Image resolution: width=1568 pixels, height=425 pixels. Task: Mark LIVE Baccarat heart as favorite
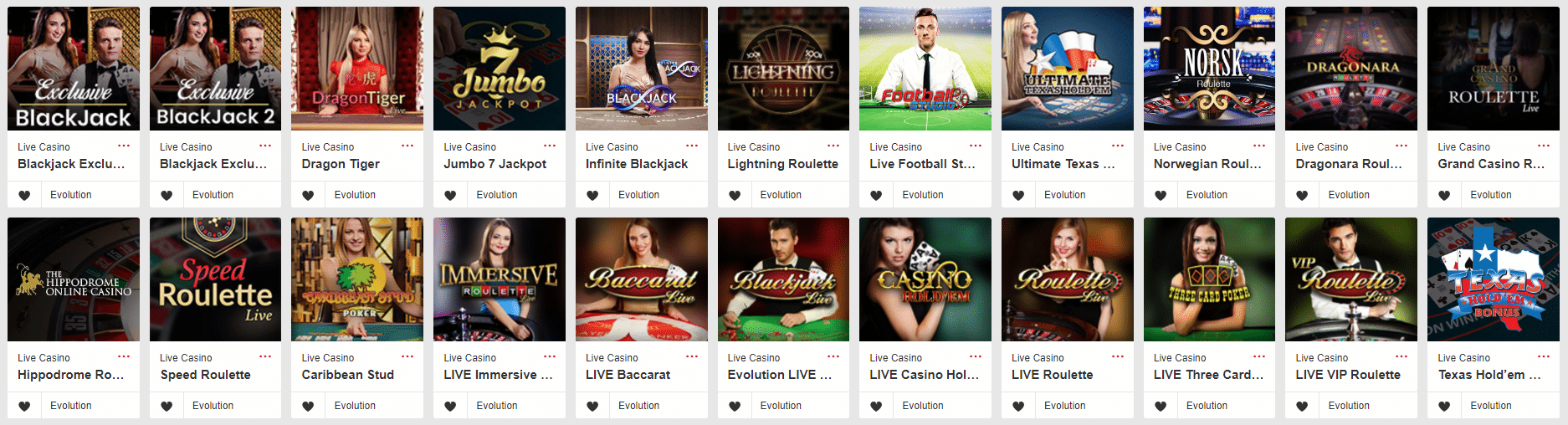[592, 407]
